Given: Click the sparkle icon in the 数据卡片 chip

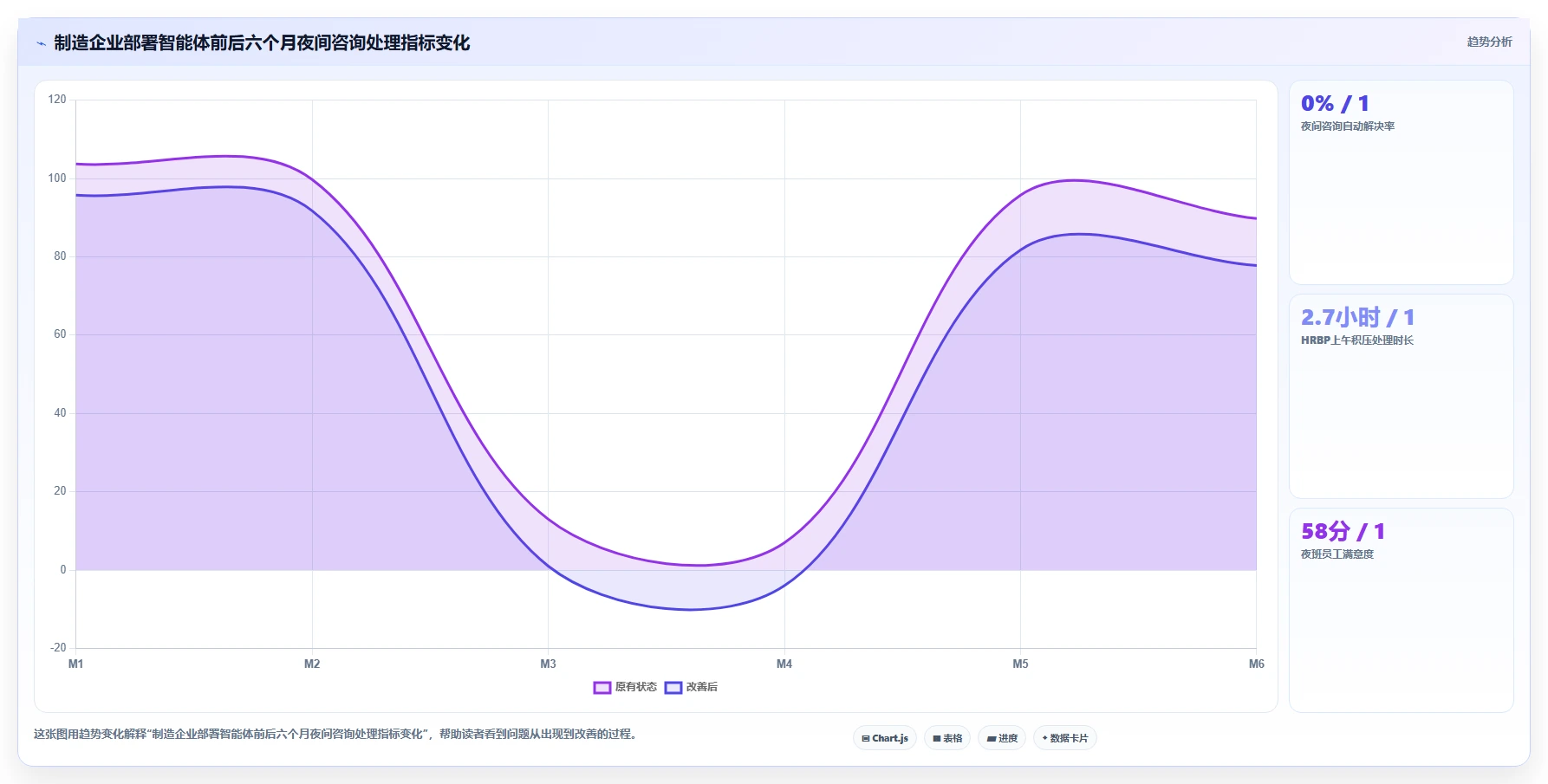Looking at the screenshot, I should click(x=1044, y=739).
